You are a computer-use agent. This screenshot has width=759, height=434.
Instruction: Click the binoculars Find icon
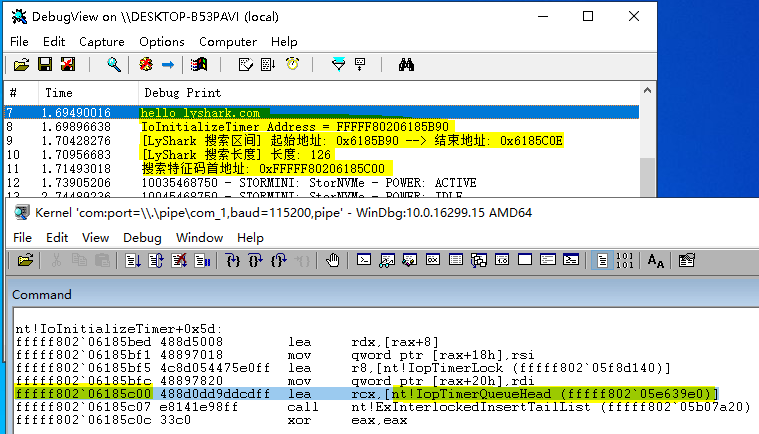pyautogui.click(x=406, y=64)
